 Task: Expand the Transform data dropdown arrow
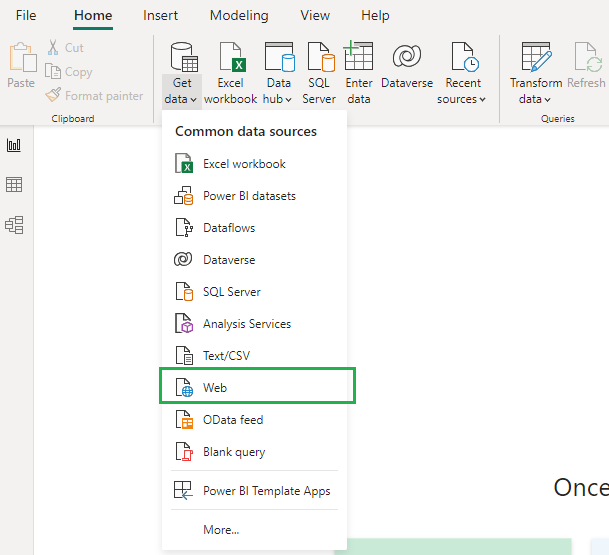click(x=547, y=99)
